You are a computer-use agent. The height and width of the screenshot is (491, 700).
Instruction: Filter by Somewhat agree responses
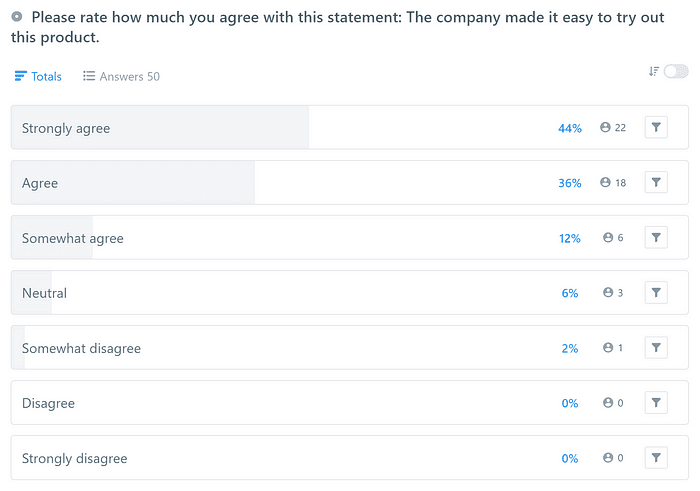point(656,238)
